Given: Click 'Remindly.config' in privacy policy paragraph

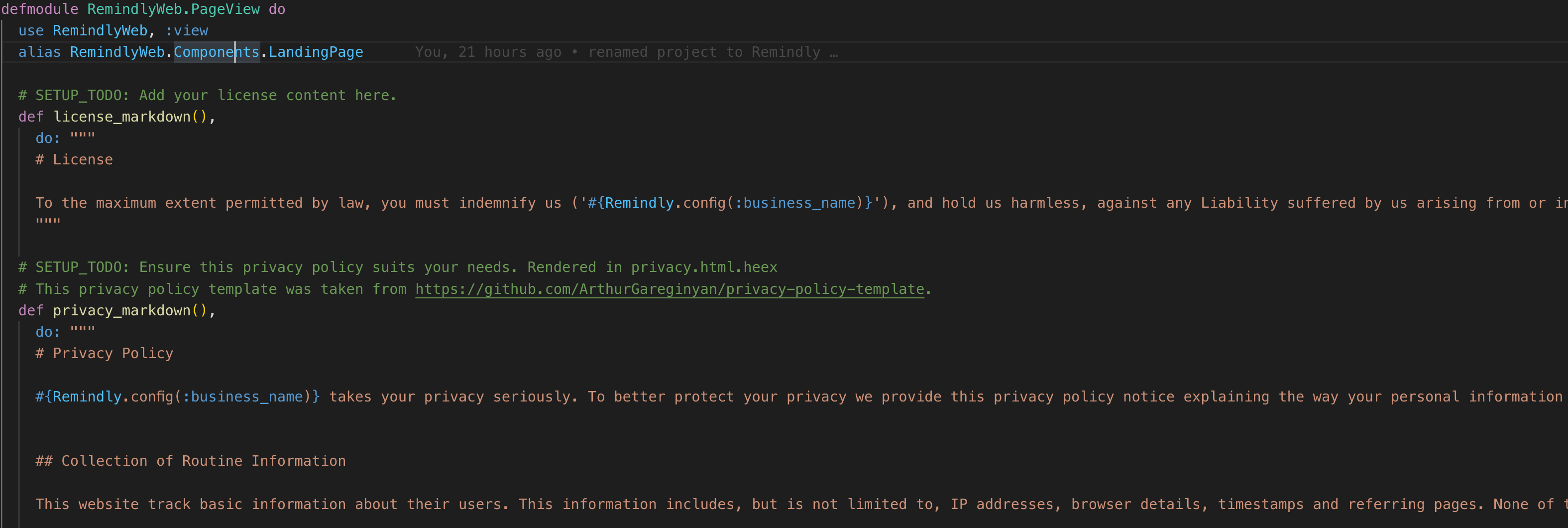Looking at the screenshot, I should (113, 396).
